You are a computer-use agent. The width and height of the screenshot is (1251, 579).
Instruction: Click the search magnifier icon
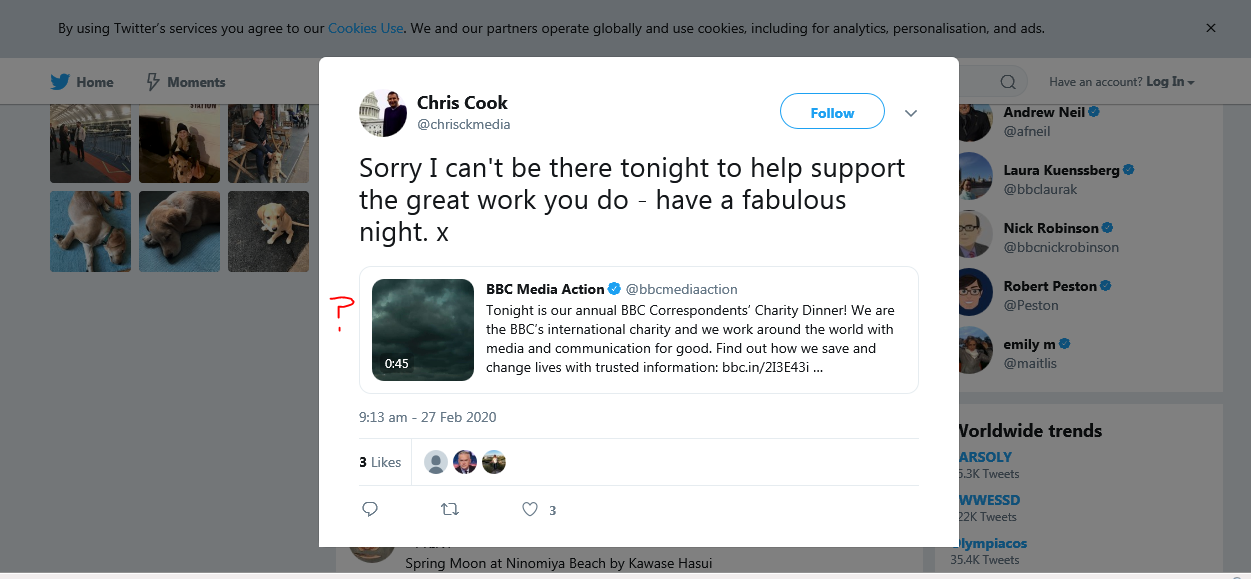point(1008,82)
